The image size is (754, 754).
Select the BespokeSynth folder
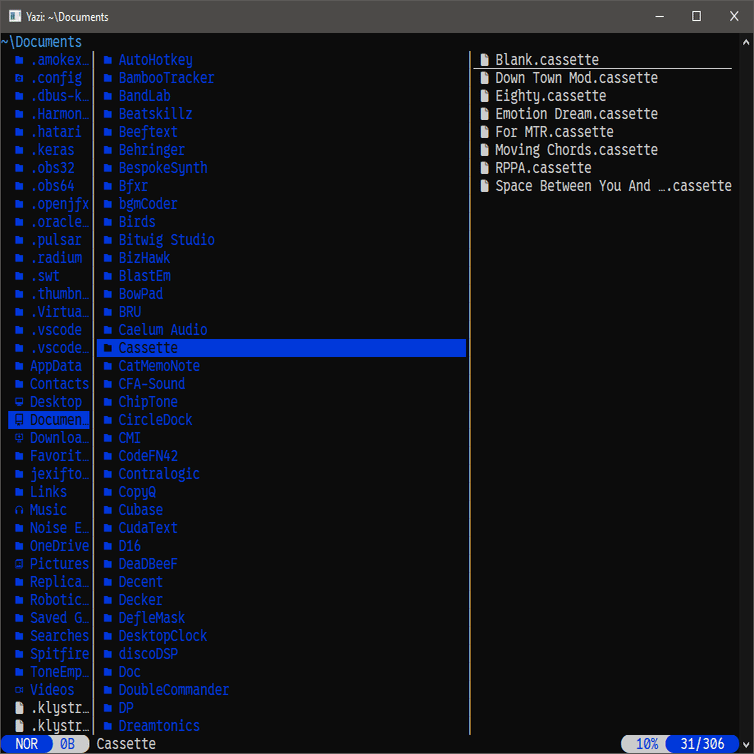[281, 168]
